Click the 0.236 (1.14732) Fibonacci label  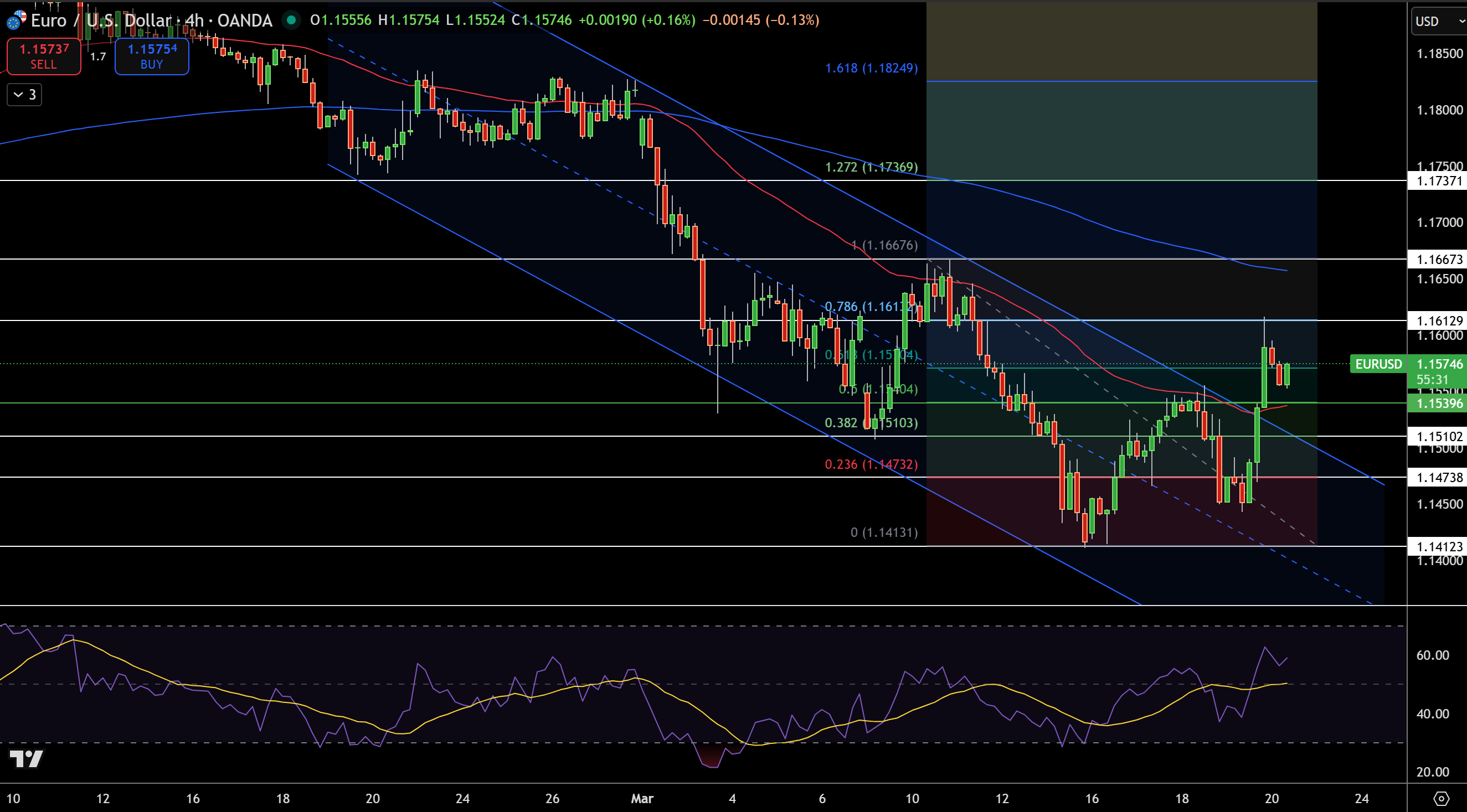tap(871, 464)
